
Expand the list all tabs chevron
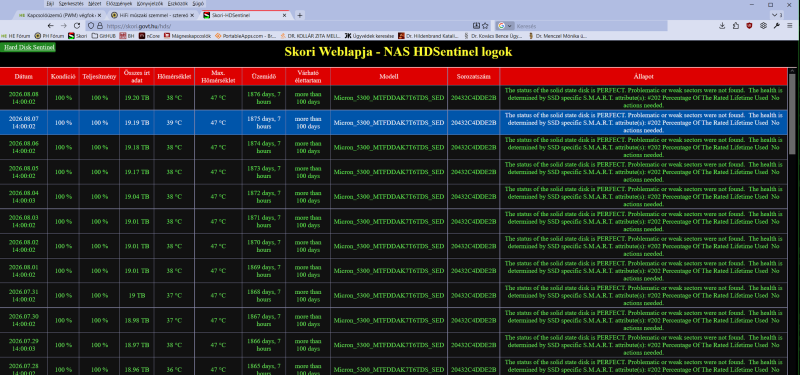click(x=777, y=15)
